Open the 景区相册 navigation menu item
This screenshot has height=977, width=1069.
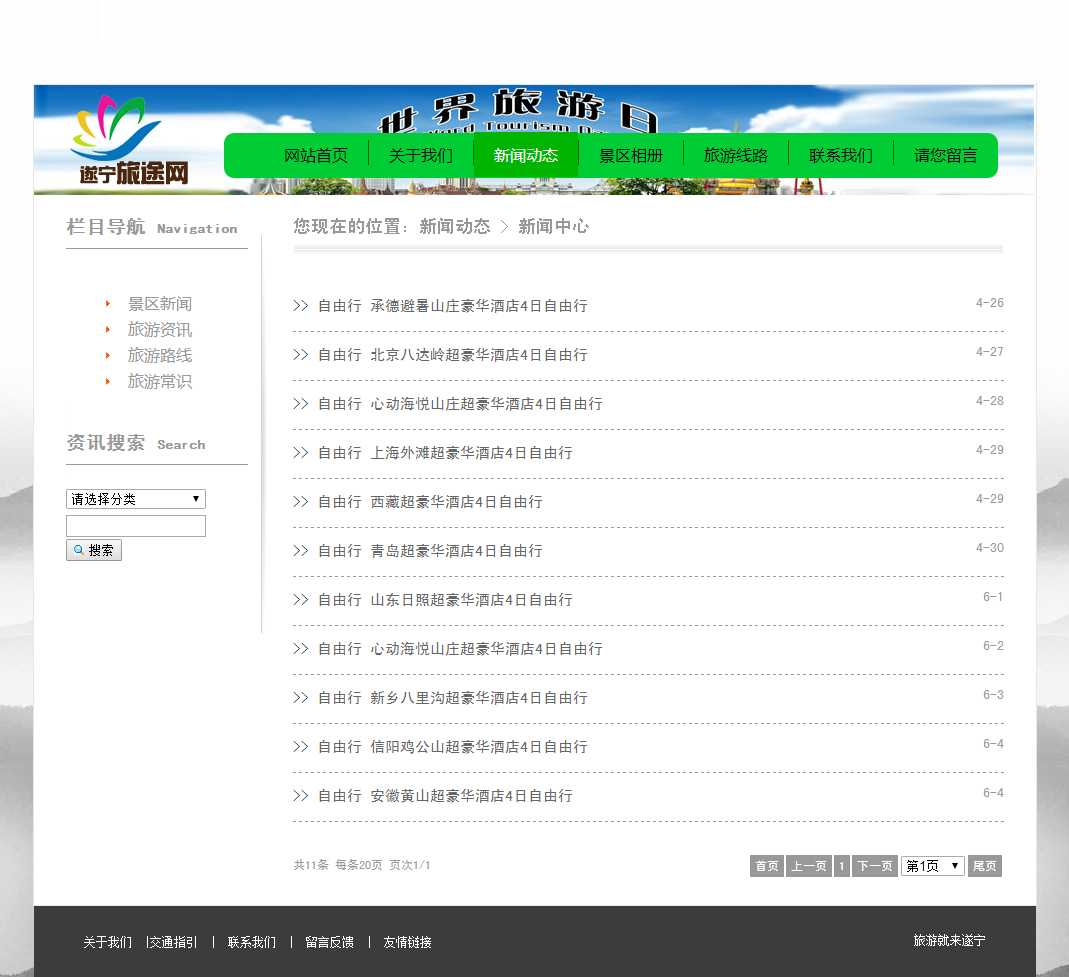pyautogui.click(x=631, y=155)
